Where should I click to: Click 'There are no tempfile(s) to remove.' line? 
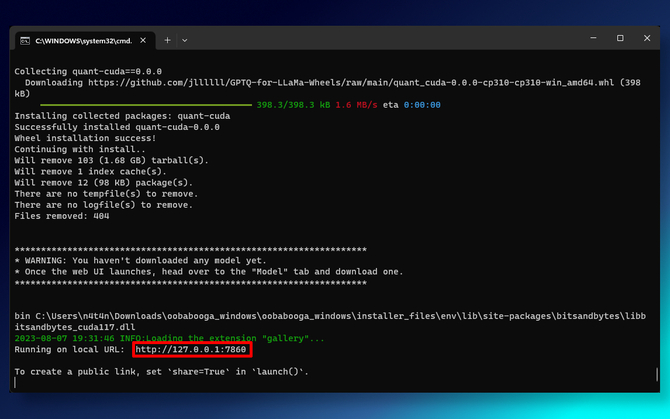coord(106,193)
